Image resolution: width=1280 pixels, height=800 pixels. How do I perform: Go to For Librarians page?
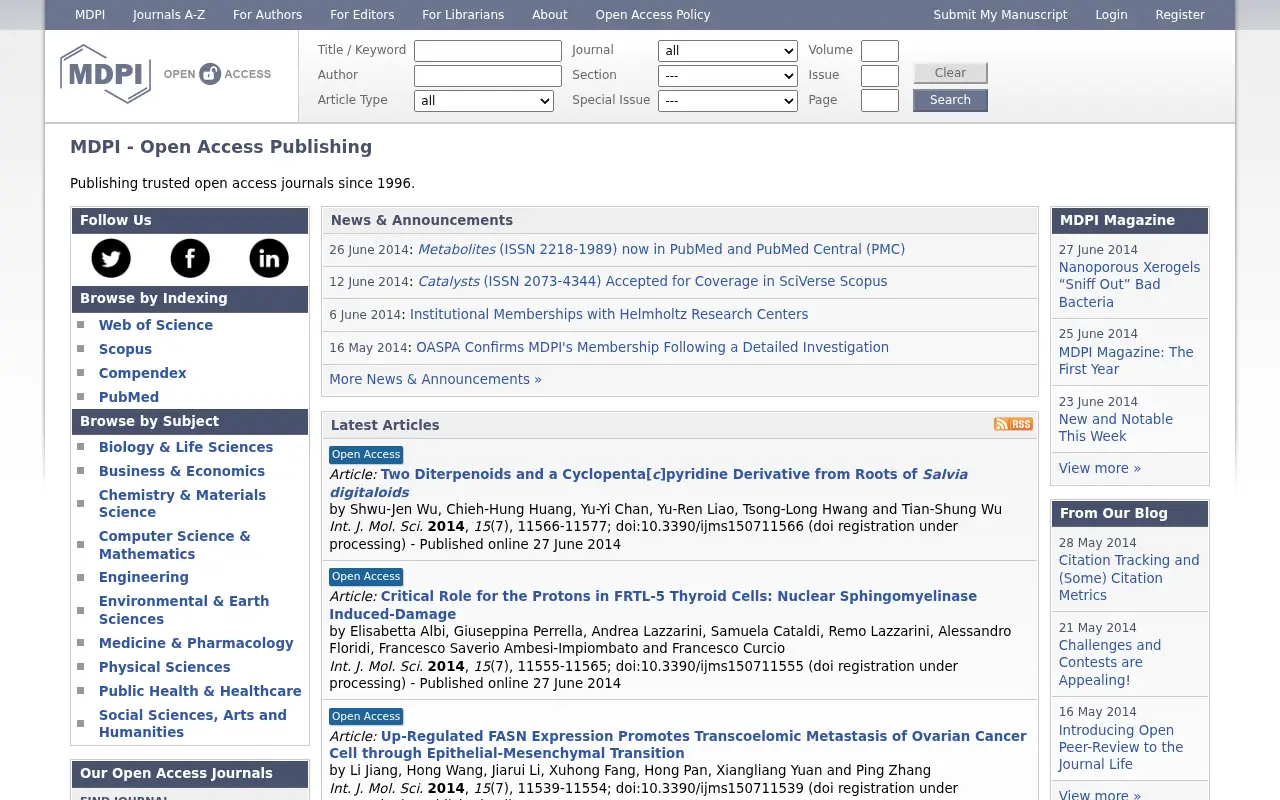[463, 15]
